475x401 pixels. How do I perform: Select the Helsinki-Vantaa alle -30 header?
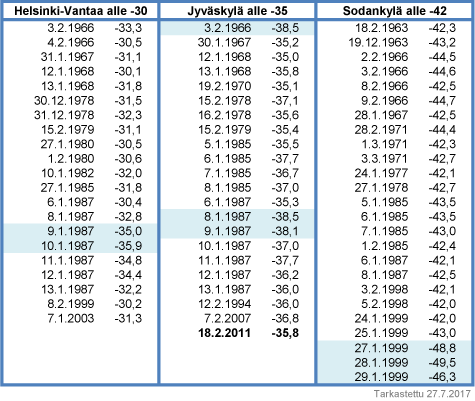tap(81, 11)
